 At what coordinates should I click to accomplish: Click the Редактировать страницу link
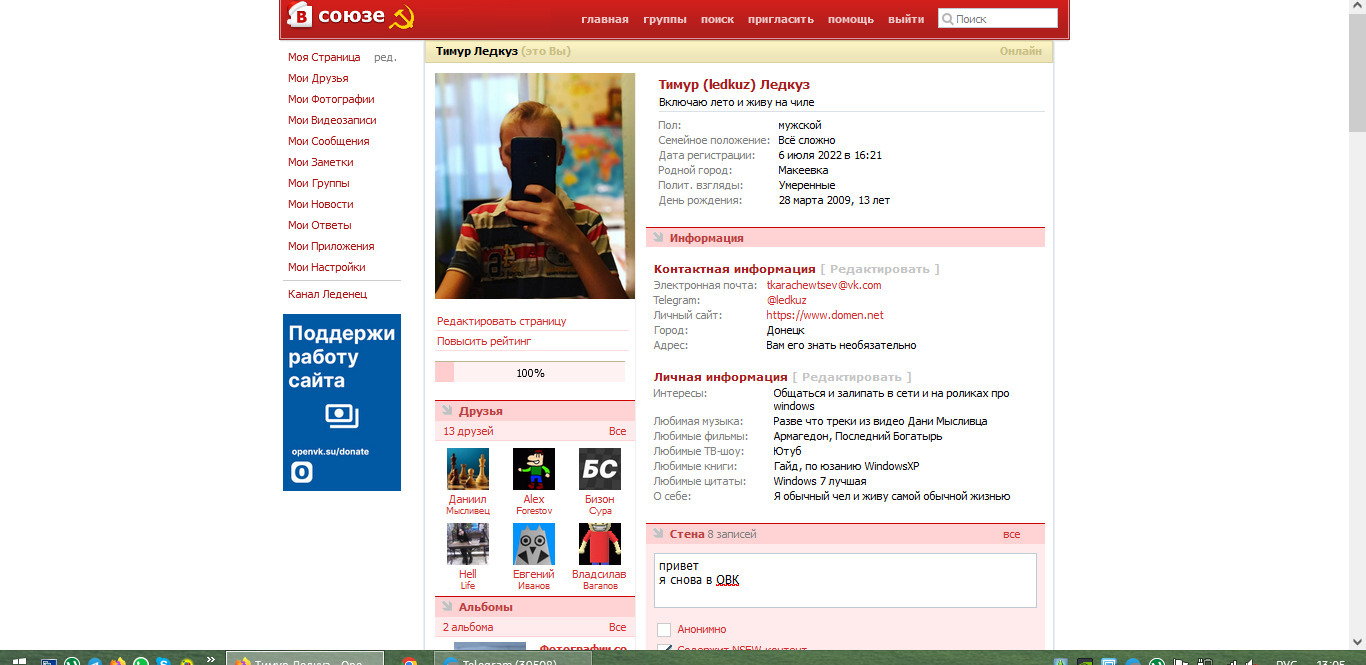click(501, 321)
